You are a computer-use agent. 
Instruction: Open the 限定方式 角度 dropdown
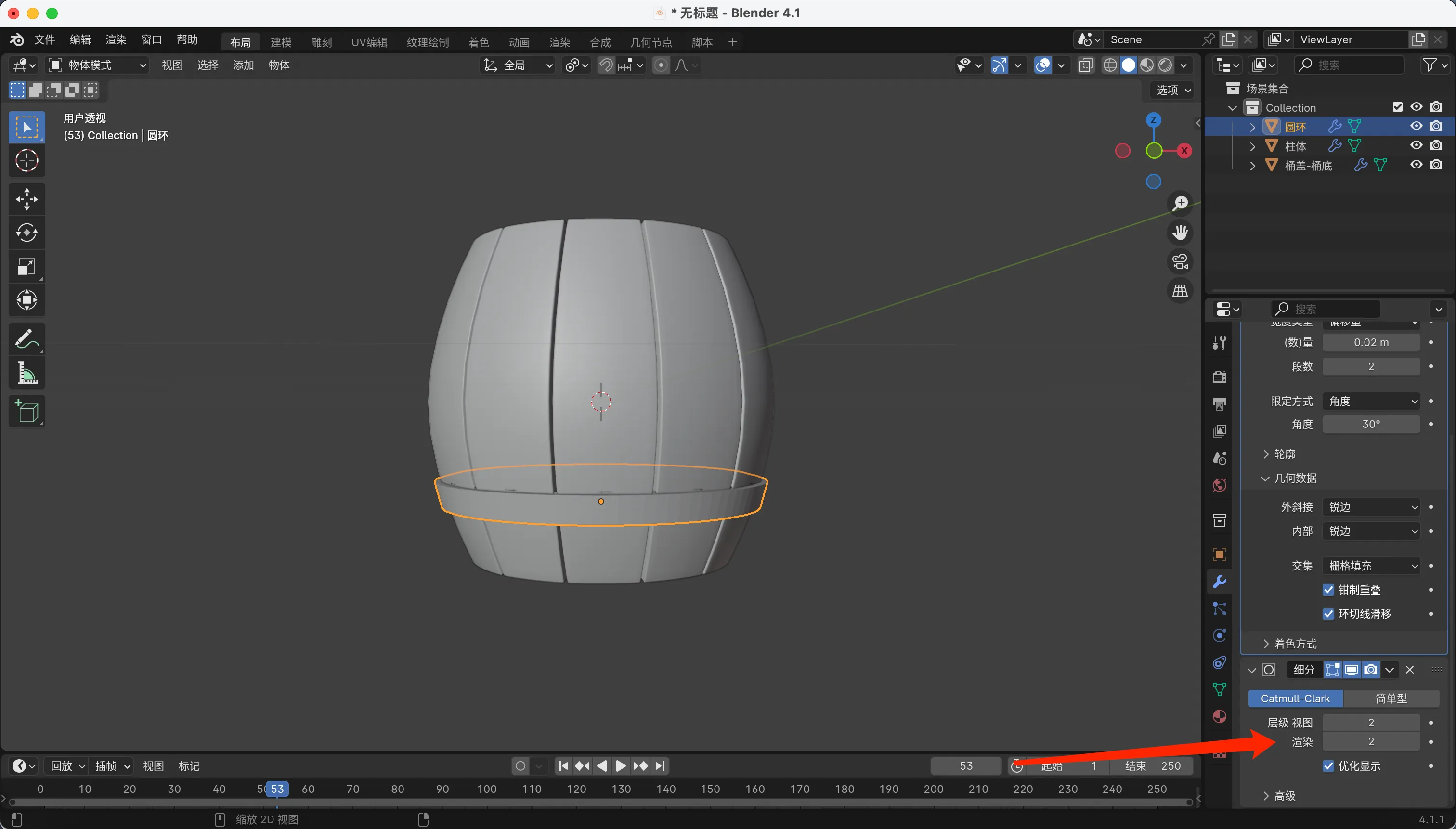tap(1371, 402)
